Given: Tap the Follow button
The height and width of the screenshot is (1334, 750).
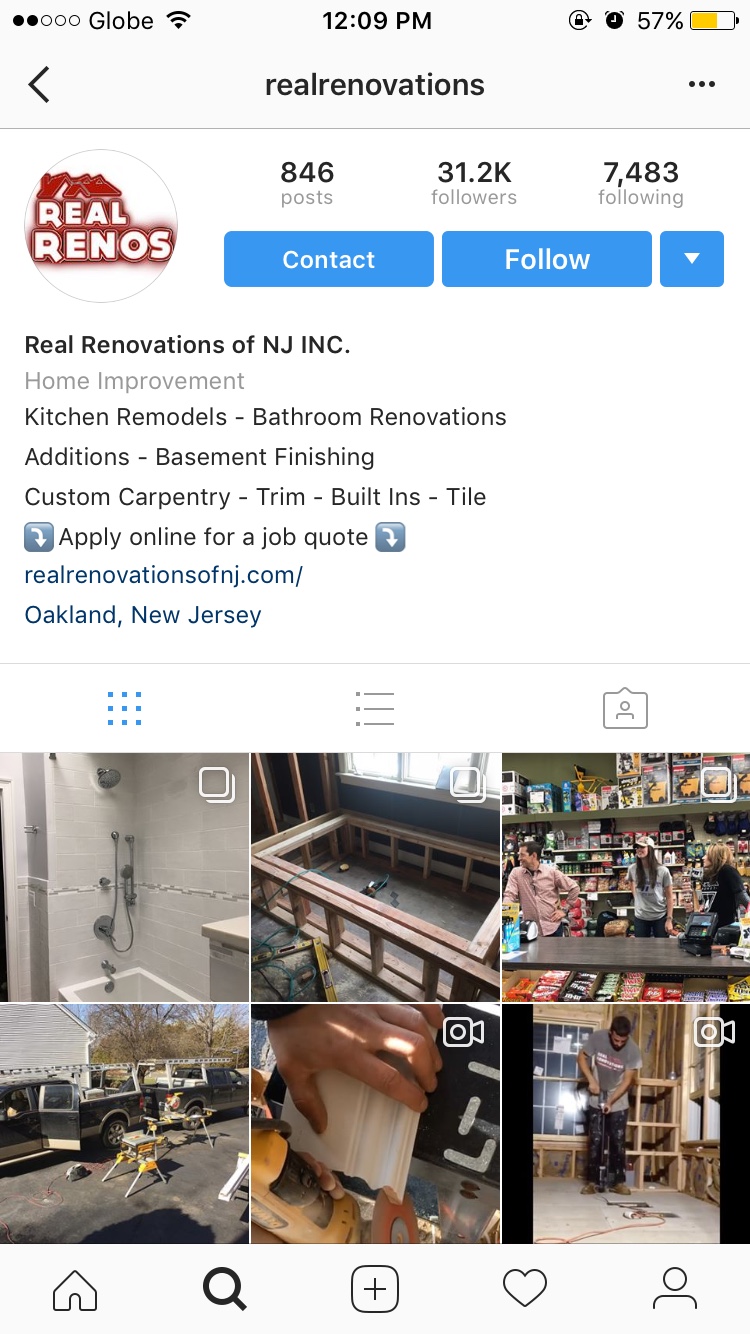Looking at the screenshot, I should [x=547, y=259].
